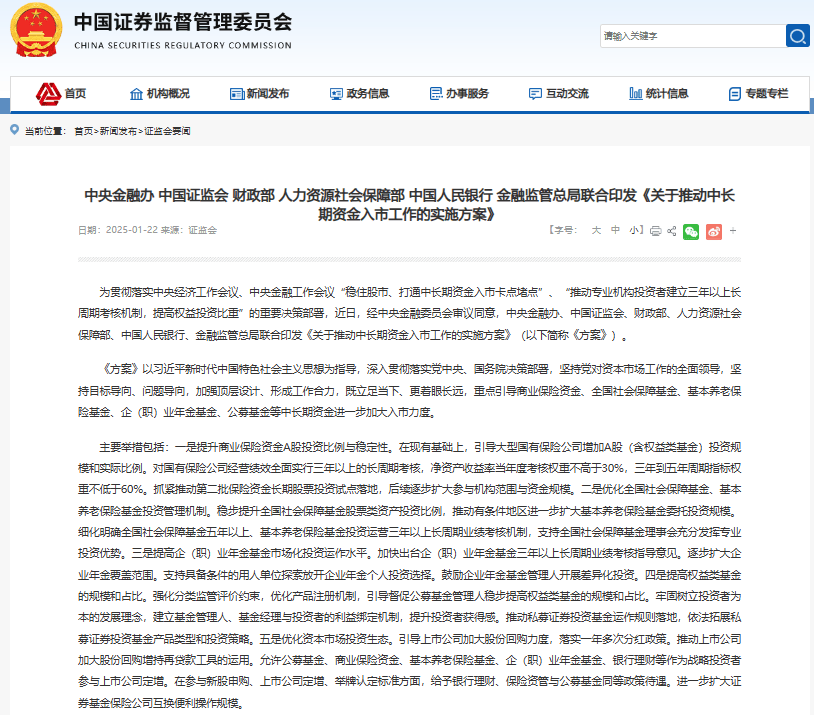Set article font size to 小
The height and width of the screenshot is (715, 814).
(x=635, y=231)
